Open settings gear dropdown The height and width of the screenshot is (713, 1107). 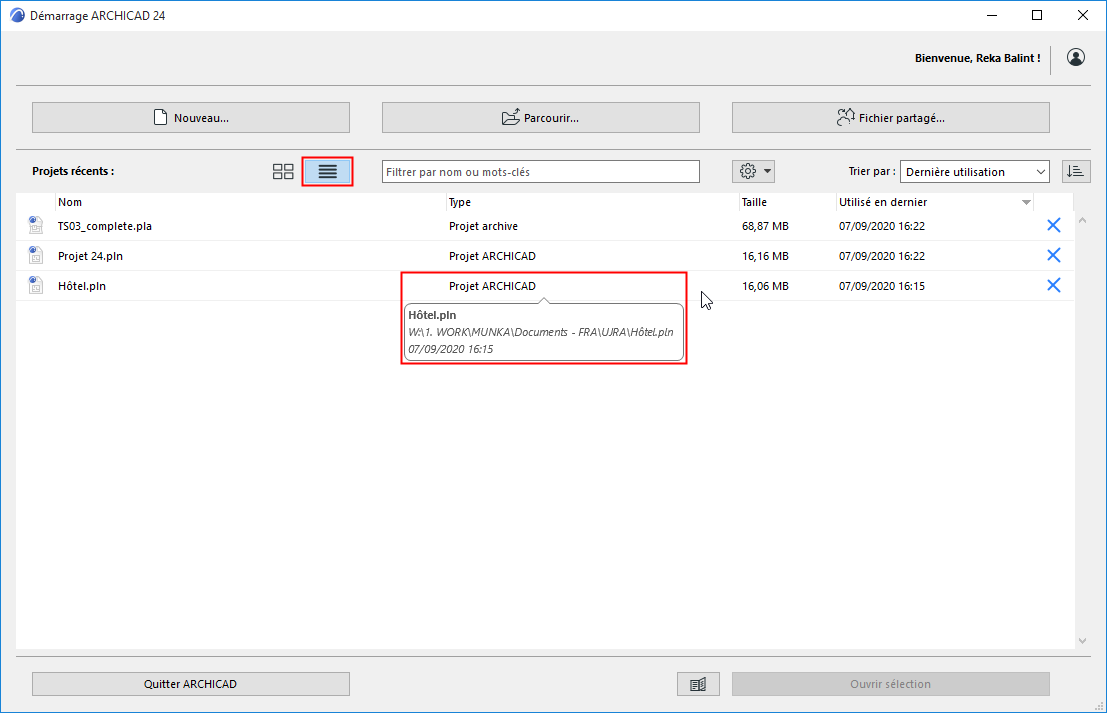coord(754,172)
